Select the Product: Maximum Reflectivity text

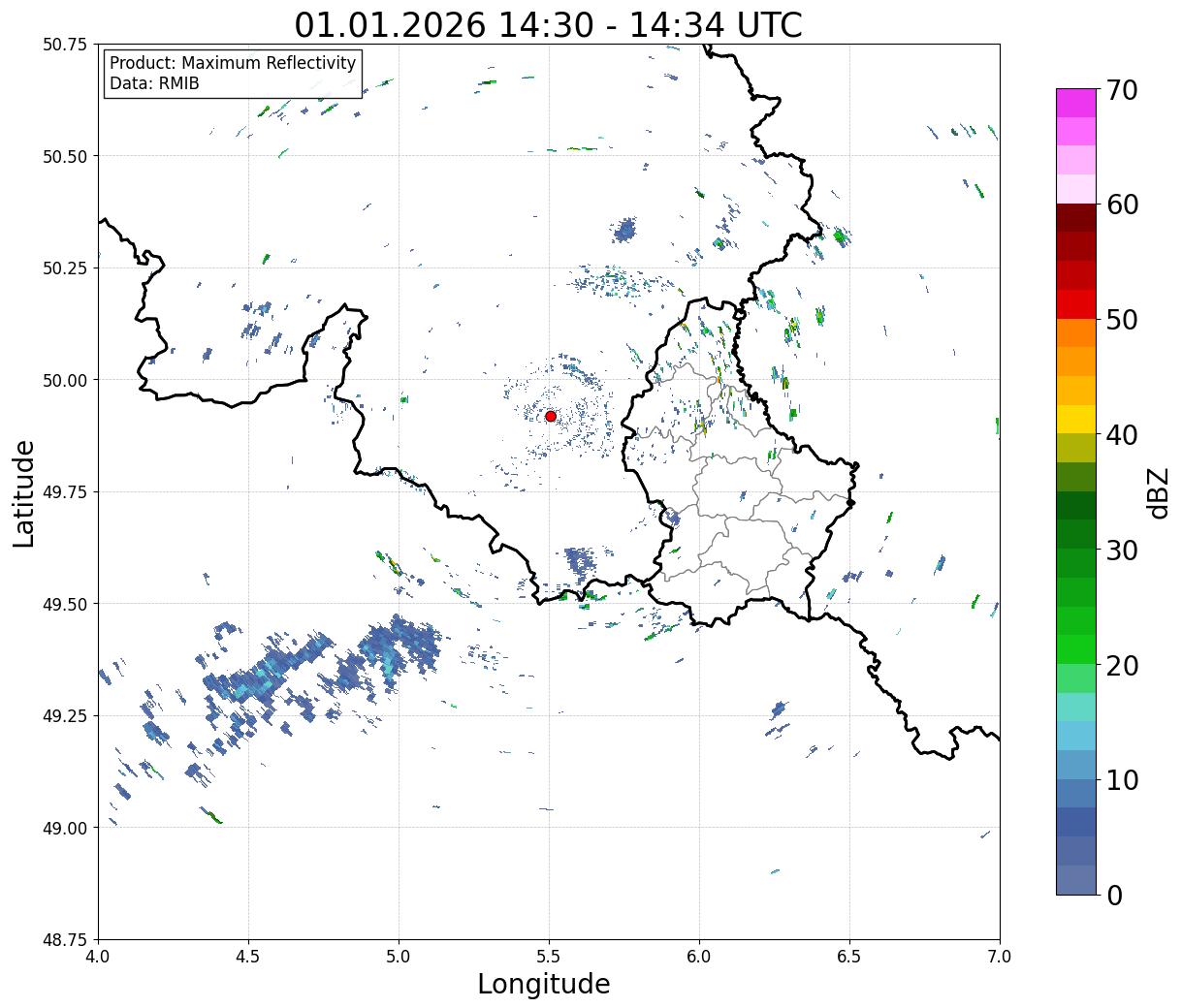[x=233, y=63]
